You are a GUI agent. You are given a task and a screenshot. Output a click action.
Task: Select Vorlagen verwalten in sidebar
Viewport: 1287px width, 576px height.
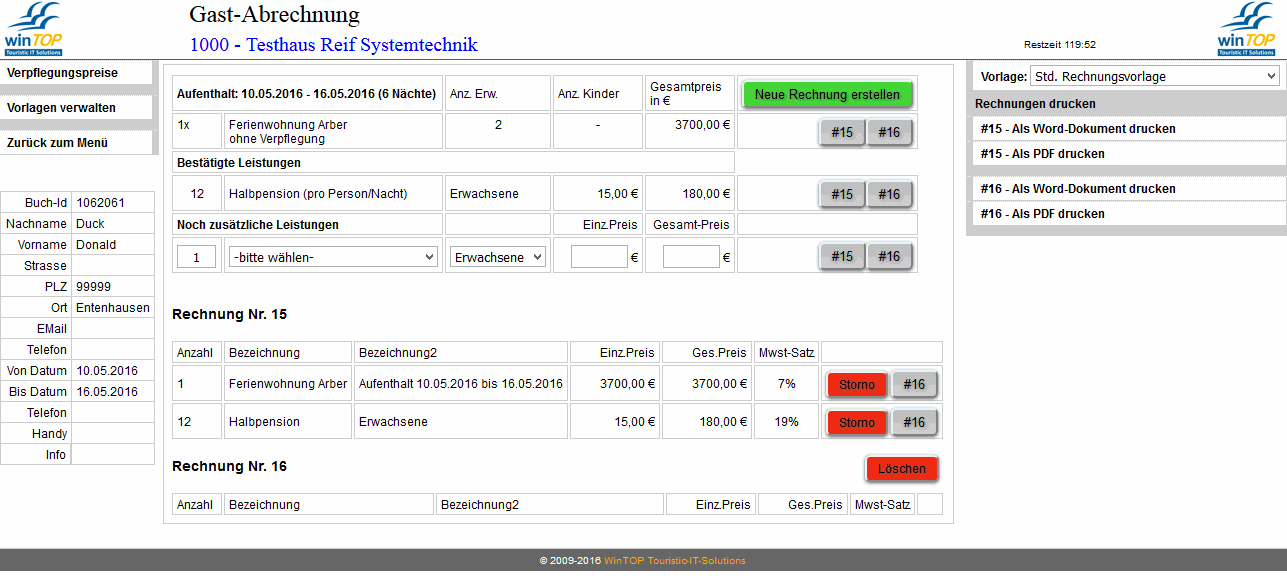coord(62,108)
